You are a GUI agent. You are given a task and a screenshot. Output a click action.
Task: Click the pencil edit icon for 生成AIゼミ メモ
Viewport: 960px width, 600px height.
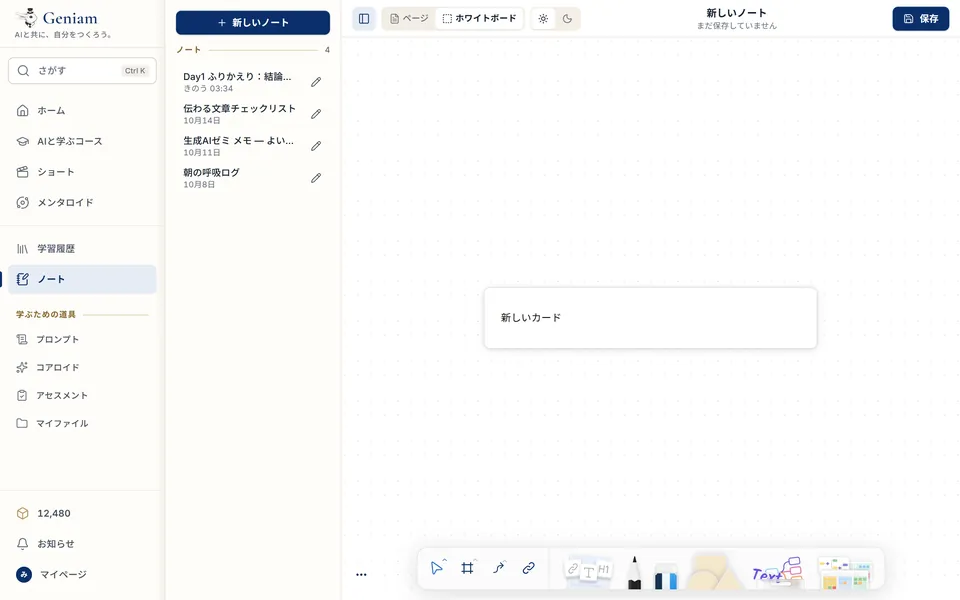pos(316,146)
